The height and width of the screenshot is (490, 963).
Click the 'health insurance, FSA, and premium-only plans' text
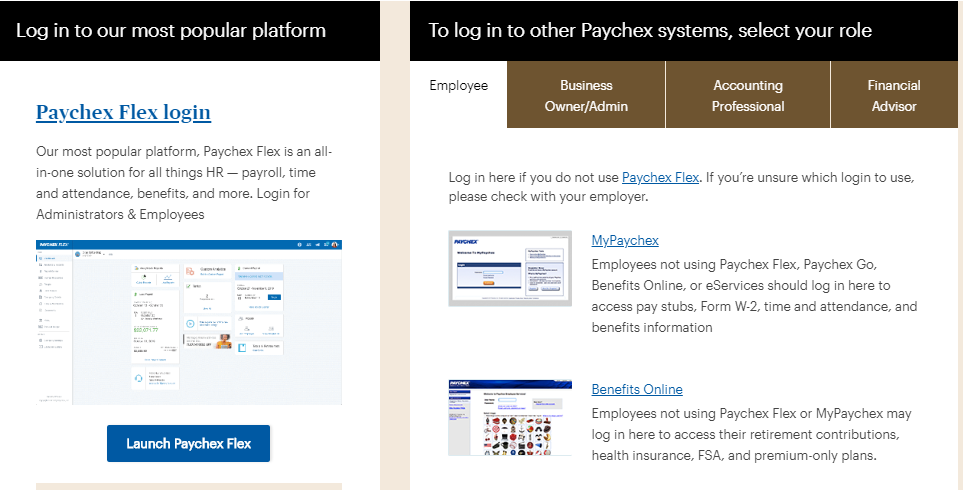[733, 456]
